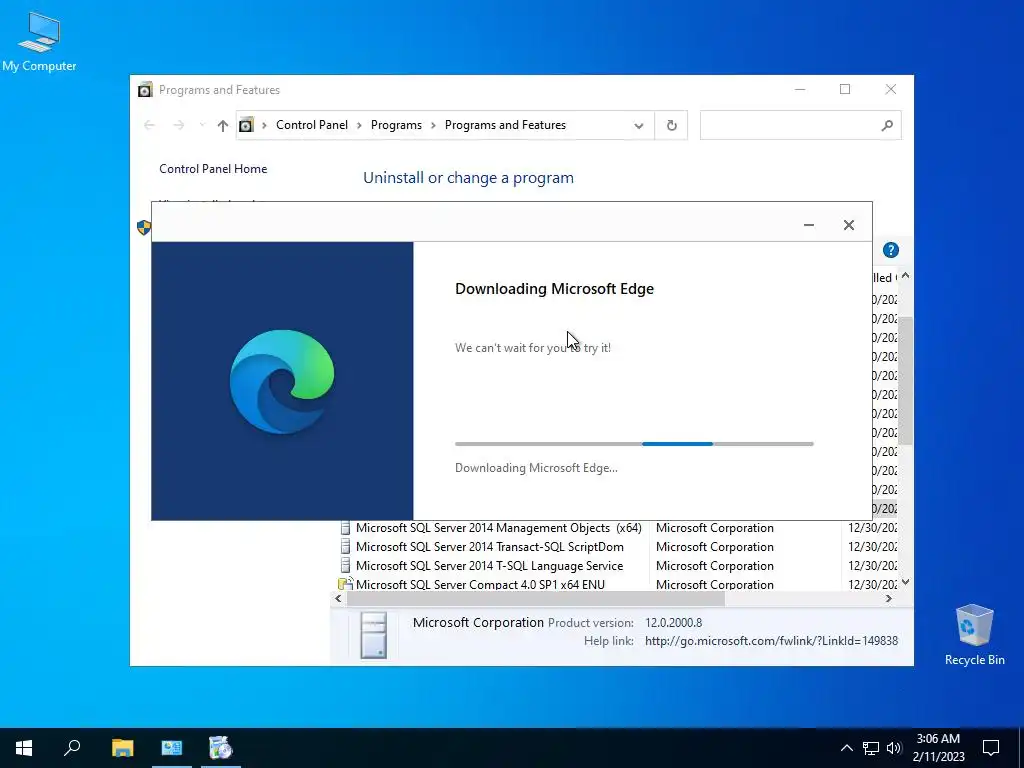Click the horizontal scrollbar thumb
This screenshot has width=1024, height=768.
click(x=536, y=599)
